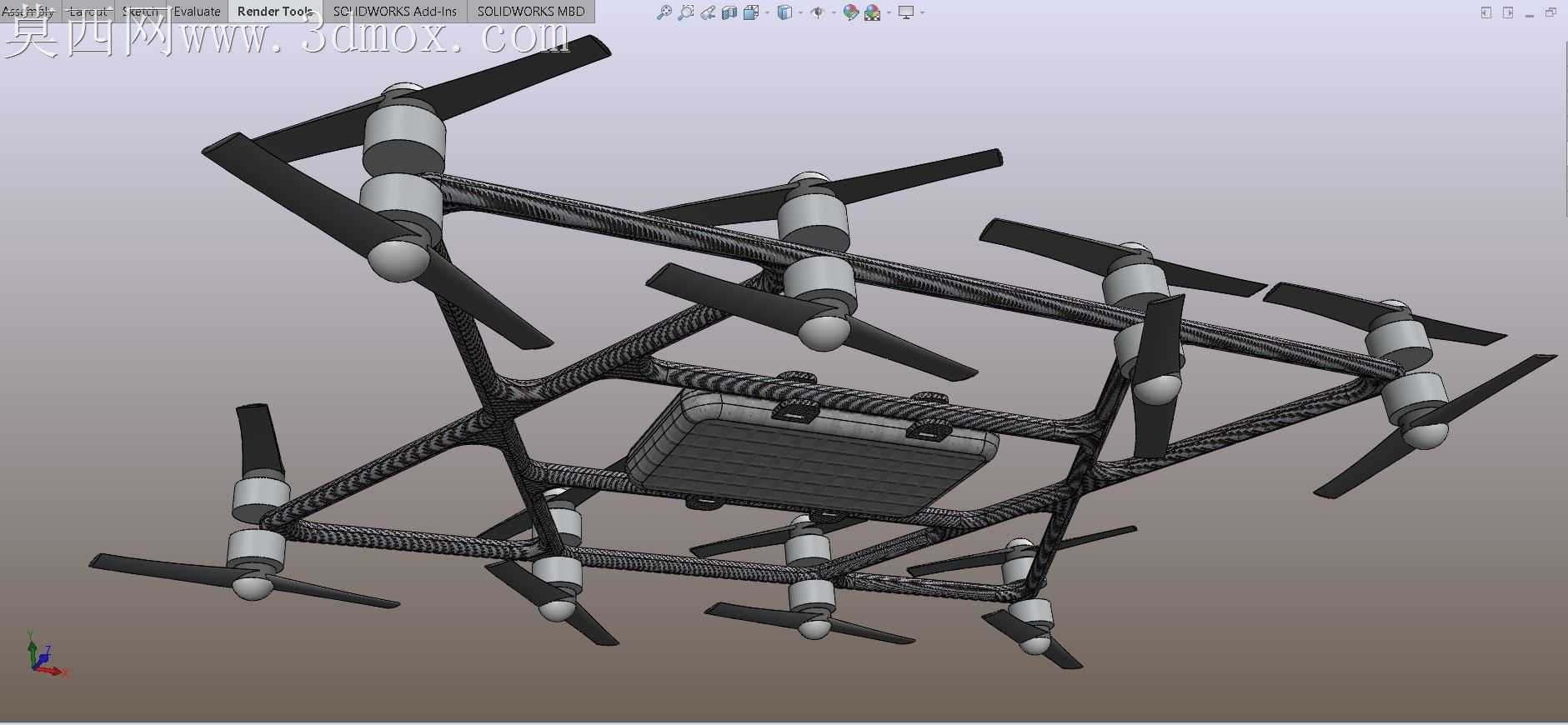
Task: Click the Display Style icon
Action: pyautogui.click(x=784, y=12)
